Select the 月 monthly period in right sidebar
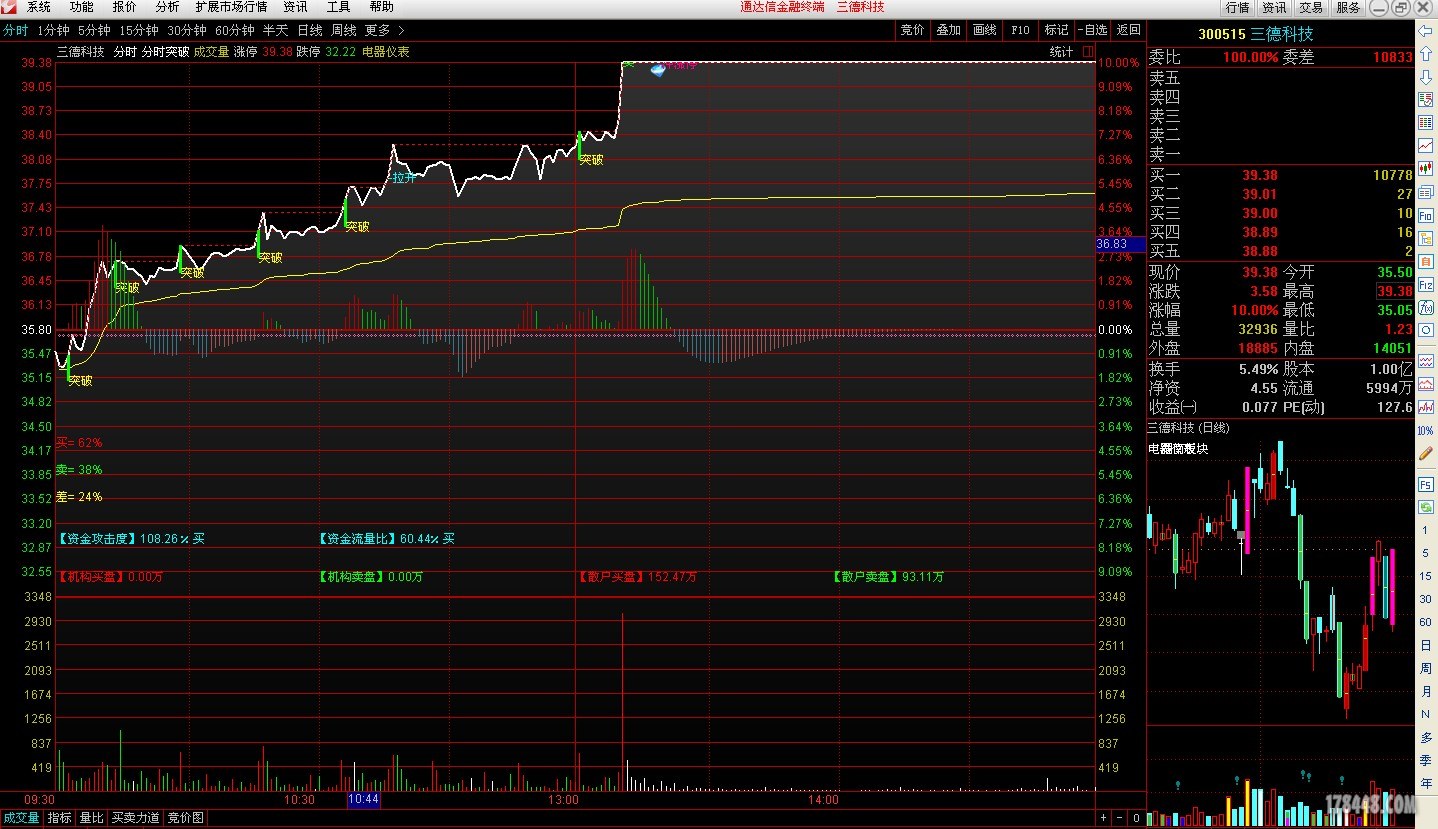 click(1426, 691)
